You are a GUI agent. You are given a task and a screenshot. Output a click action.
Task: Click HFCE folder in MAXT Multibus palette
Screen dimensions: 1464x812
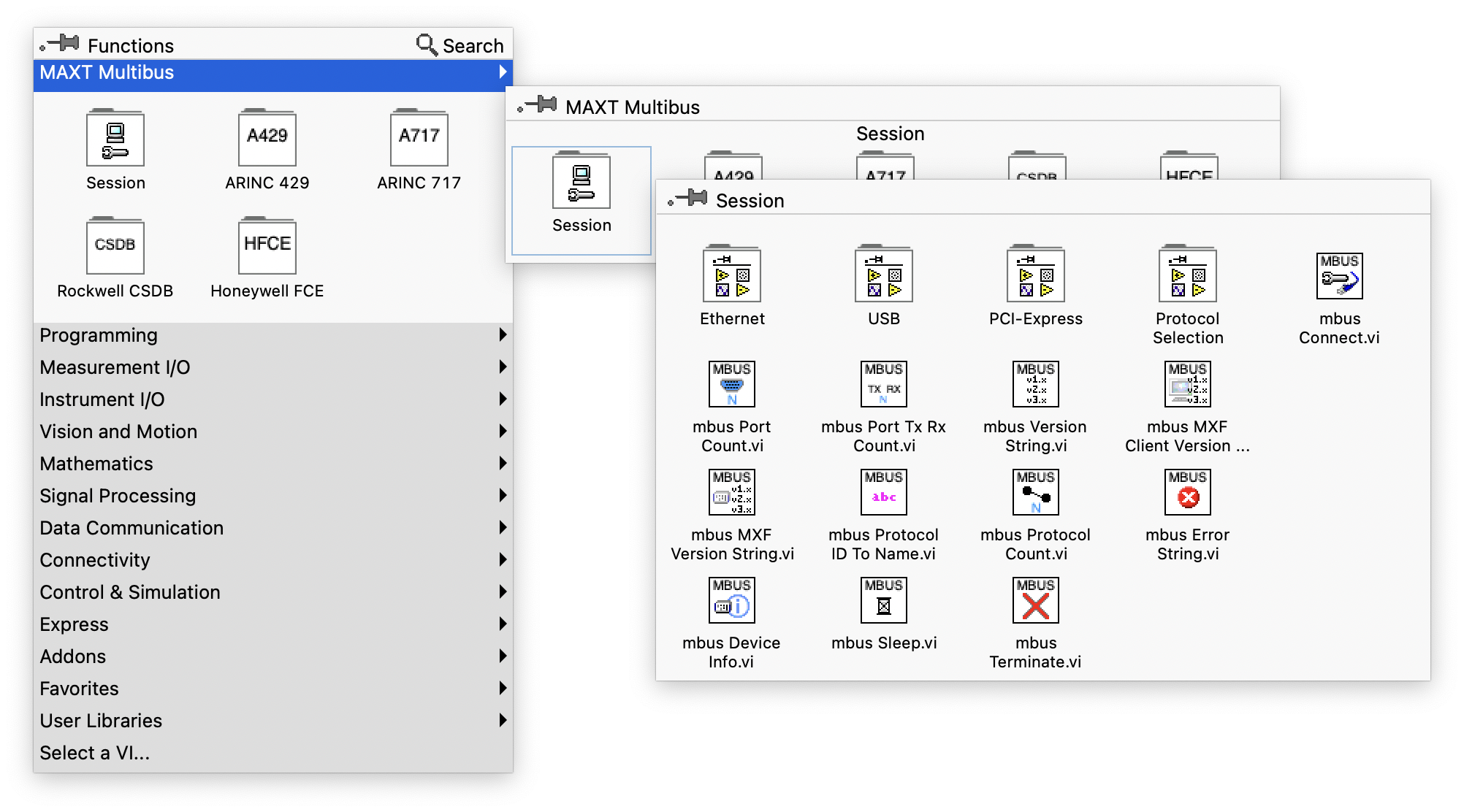pyautogui.click(x=1189, y=166)
